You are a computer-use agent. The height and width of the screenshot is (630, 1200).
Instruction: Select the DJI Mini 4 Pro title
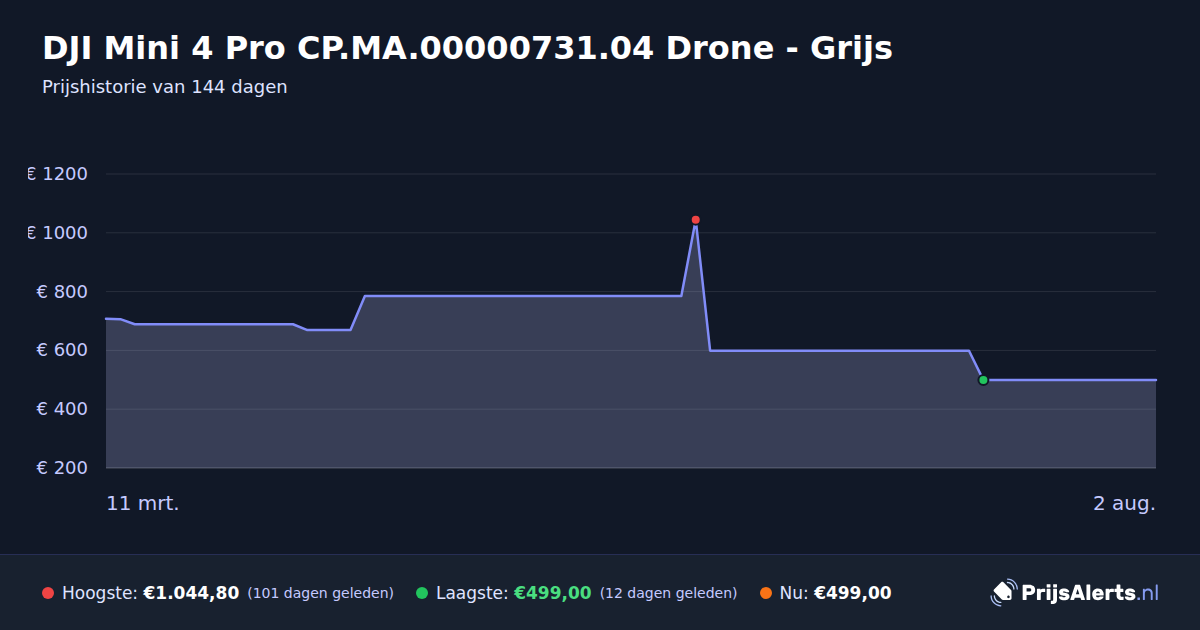point(467,47)
